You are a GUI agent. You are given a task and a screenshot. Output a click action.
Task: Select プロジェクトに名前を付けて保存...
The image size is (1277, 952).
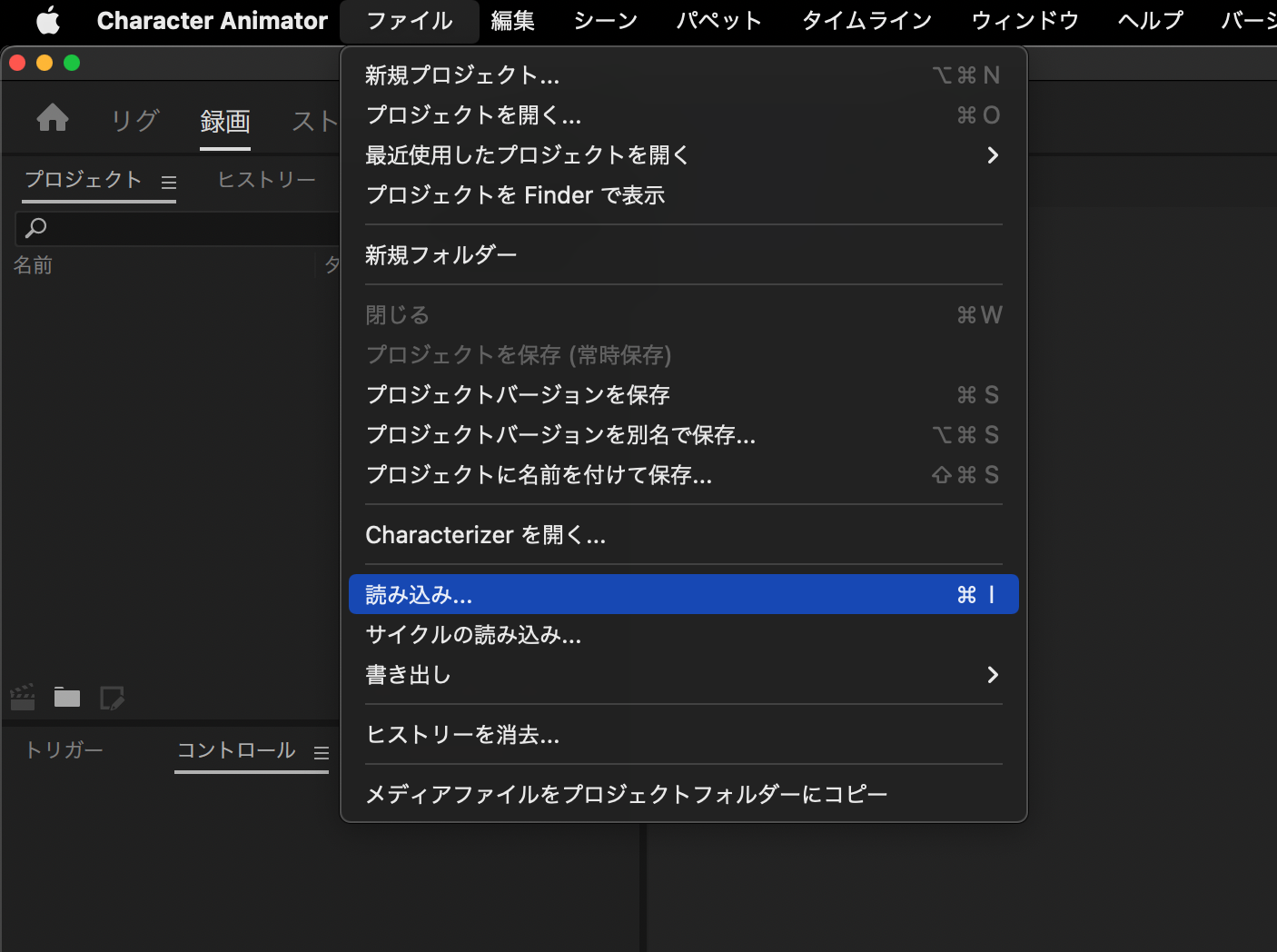point(683,475)
